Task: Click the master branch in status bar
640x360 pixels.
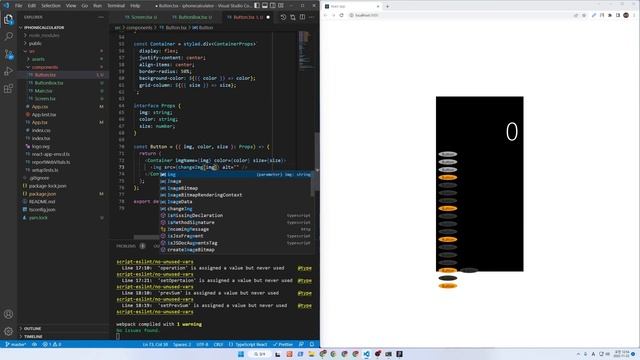Action: 15,344
